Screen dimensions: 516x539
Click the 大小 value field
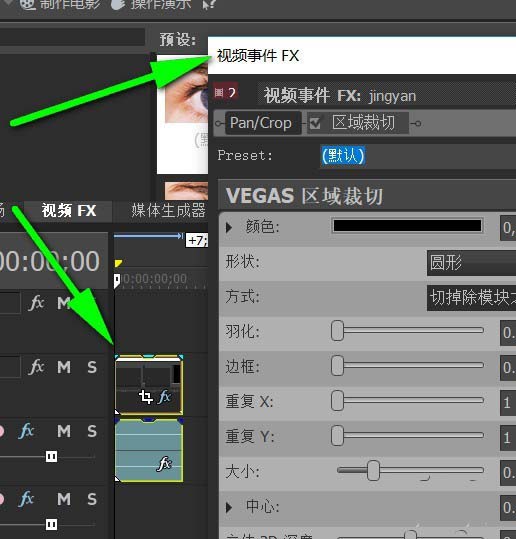tap(508, 473)
